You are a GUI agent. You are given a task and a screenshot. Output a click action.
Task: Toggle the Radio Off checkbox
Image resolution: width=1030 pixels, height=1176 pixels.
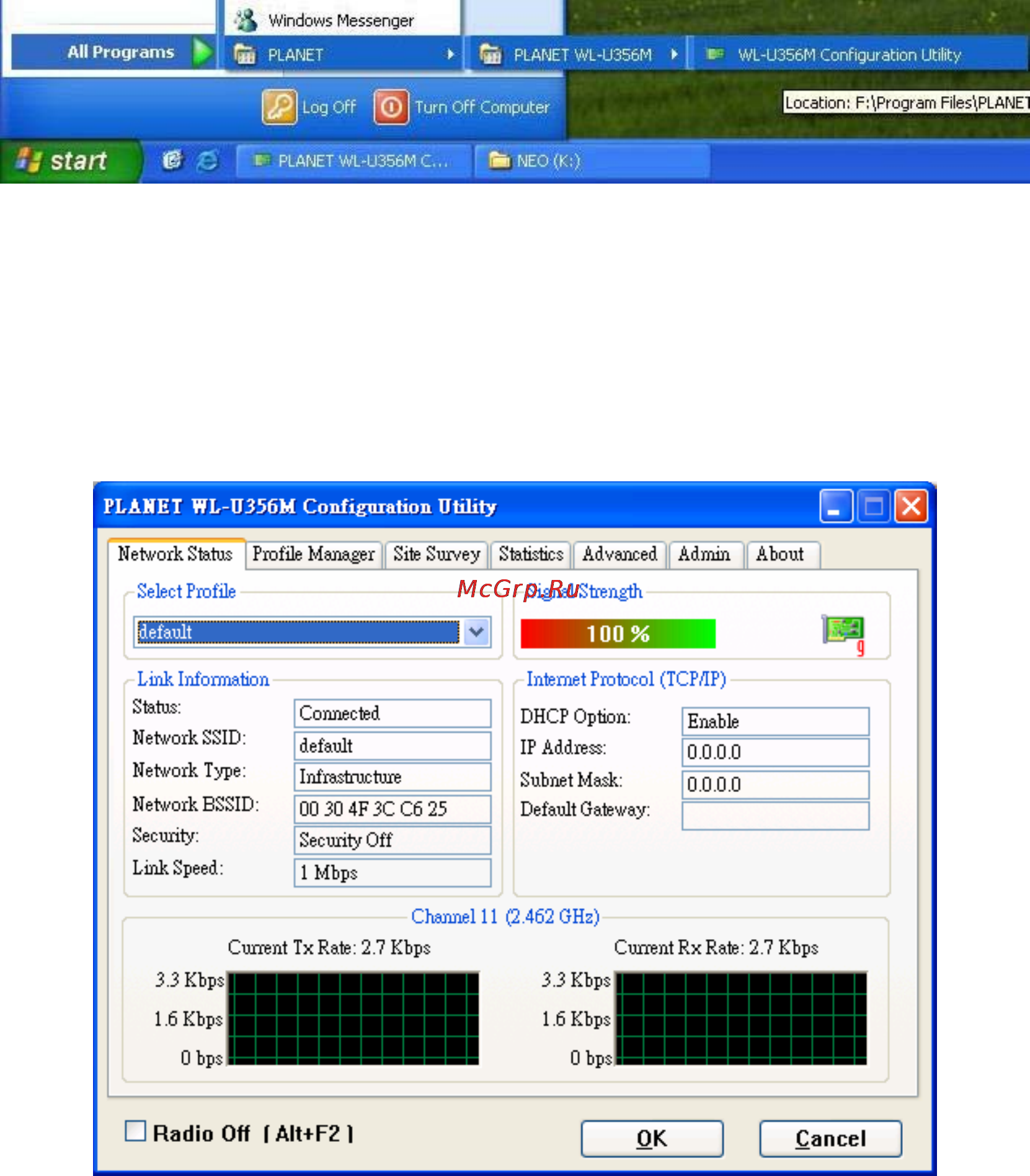tap(135, 1131)
